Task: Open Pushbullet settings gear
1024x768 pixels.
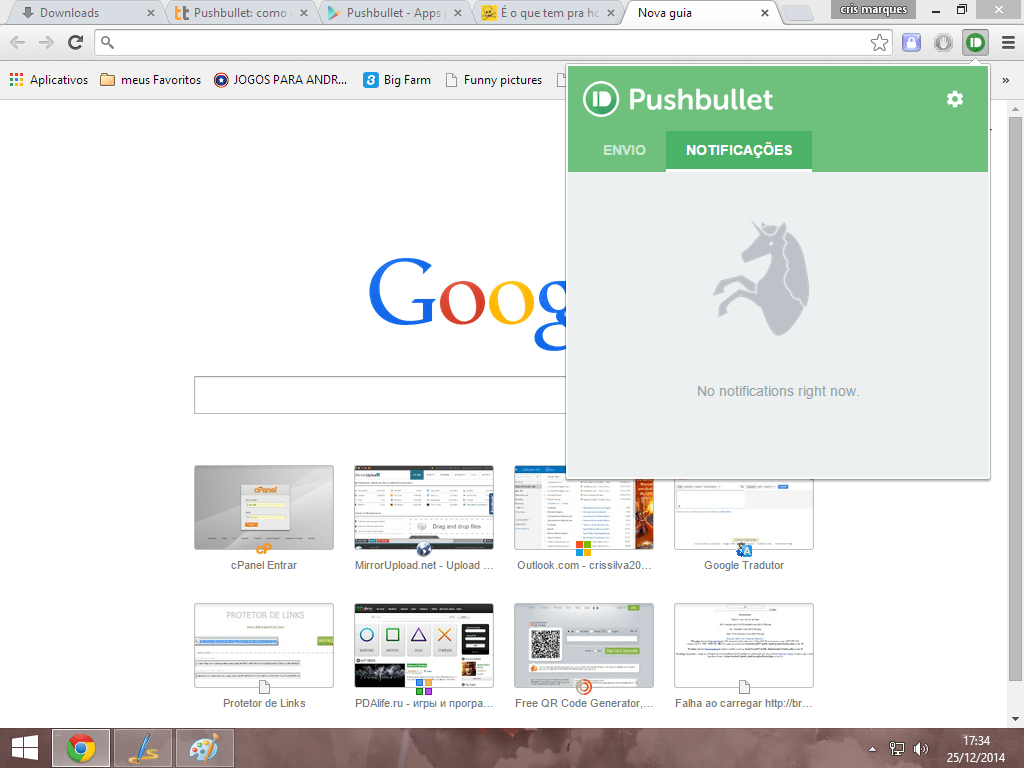Action: tap(955, 99)
